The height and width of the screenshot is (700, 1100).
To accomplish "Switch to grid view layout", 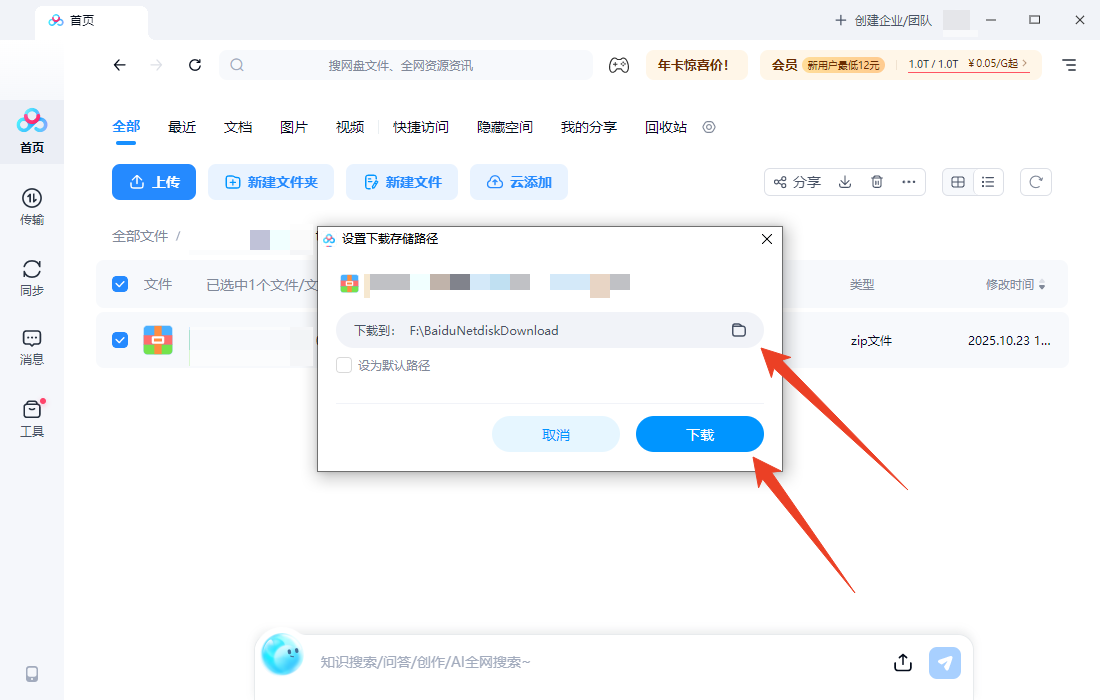I will click(957, 181).
